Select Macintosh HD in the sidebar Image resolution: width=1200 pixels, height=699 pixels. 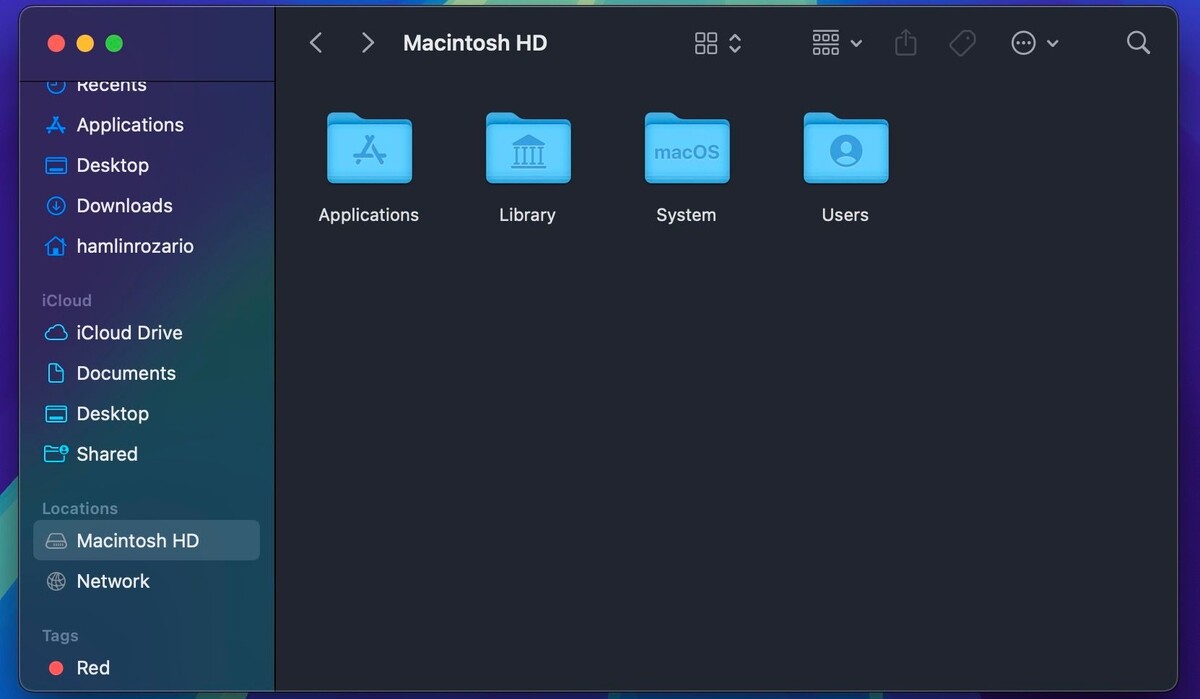pos(146,541)
